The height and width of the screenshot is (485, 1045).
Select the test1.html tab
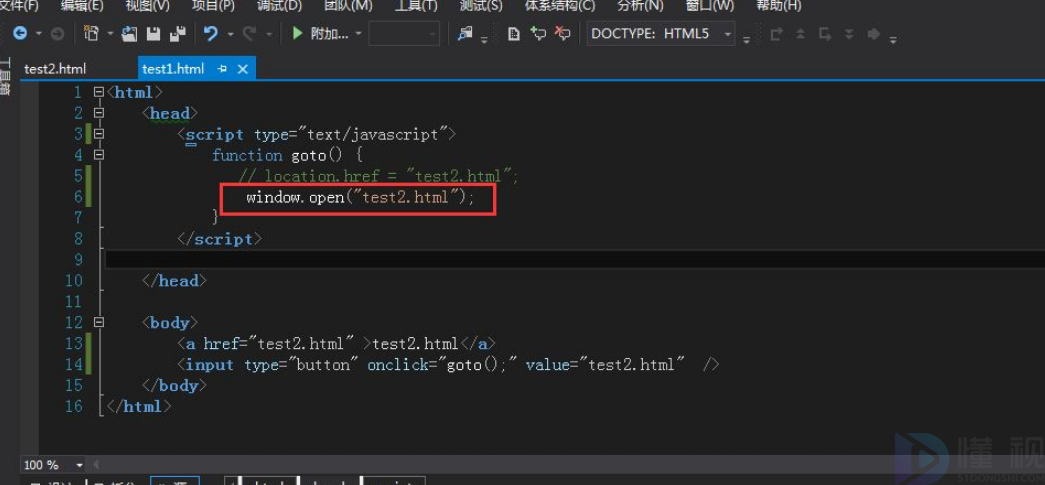tap(173, 69)
